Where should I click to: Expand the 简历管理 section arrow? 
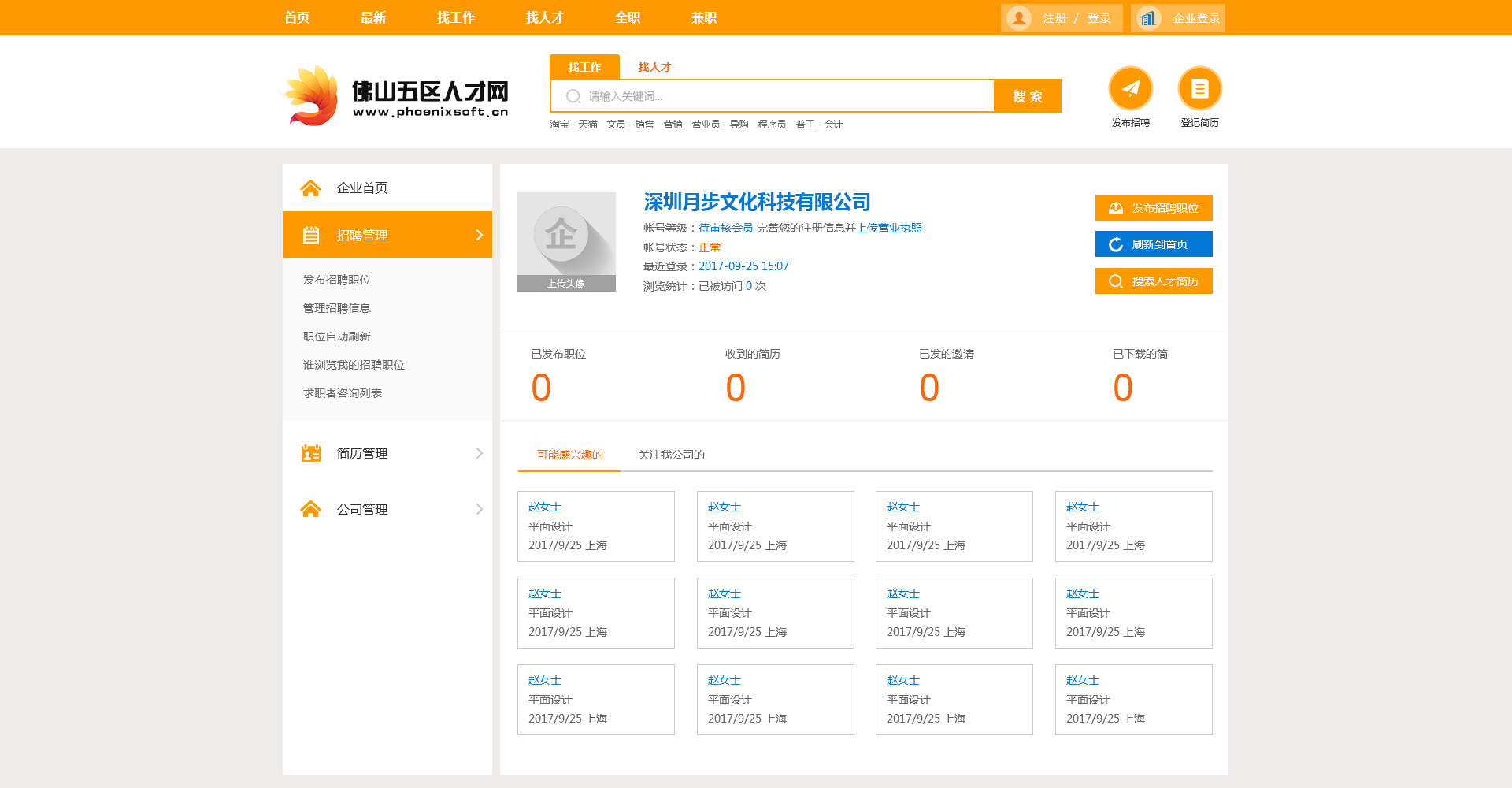tap(479, 453)
